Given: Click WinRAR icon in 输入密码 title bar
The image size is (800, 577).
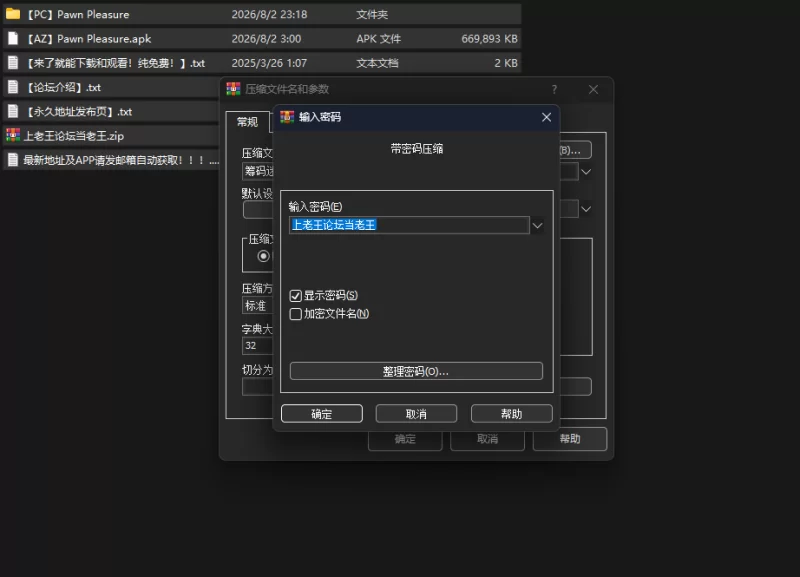Looking at the screenshot, I should coord(287,117).
